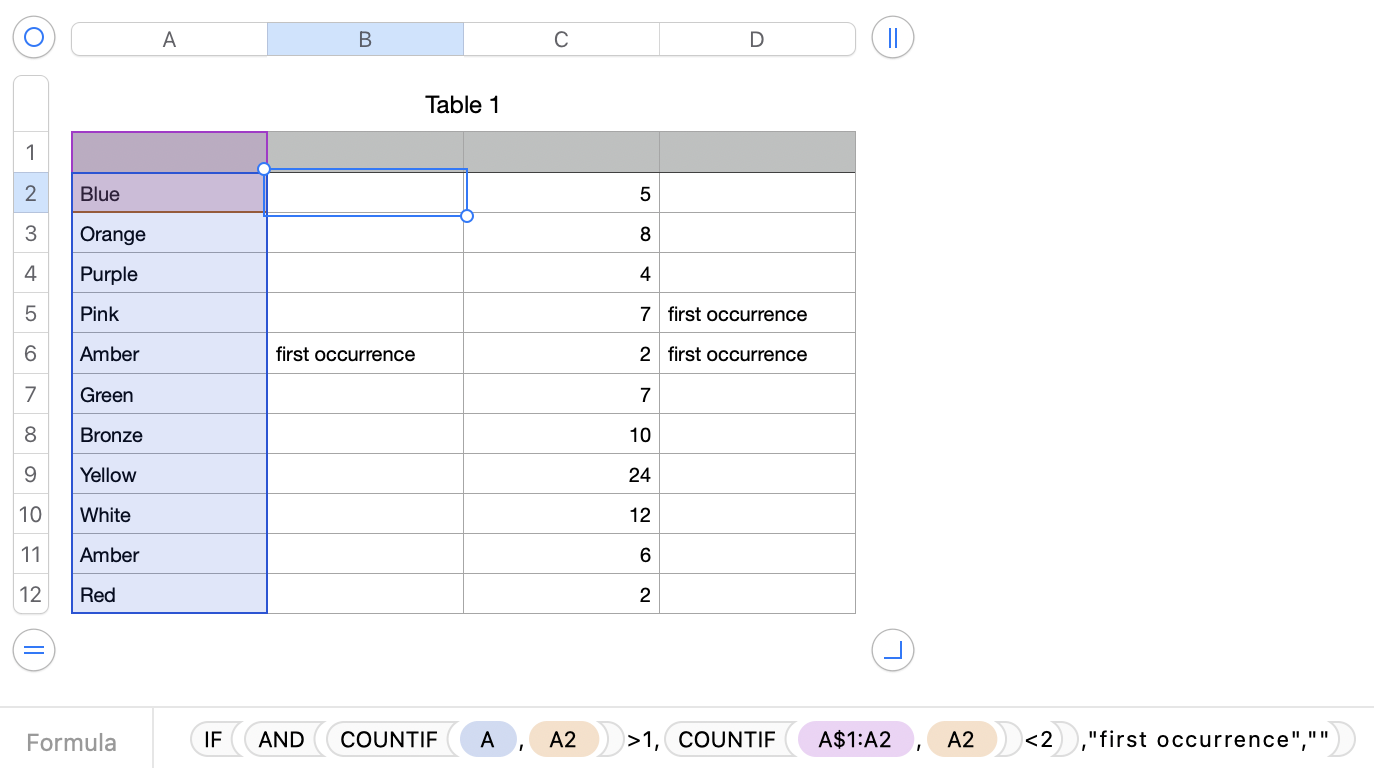
Task: Click the bottom-right selection handle of cell B2
Action: point(467,216)
